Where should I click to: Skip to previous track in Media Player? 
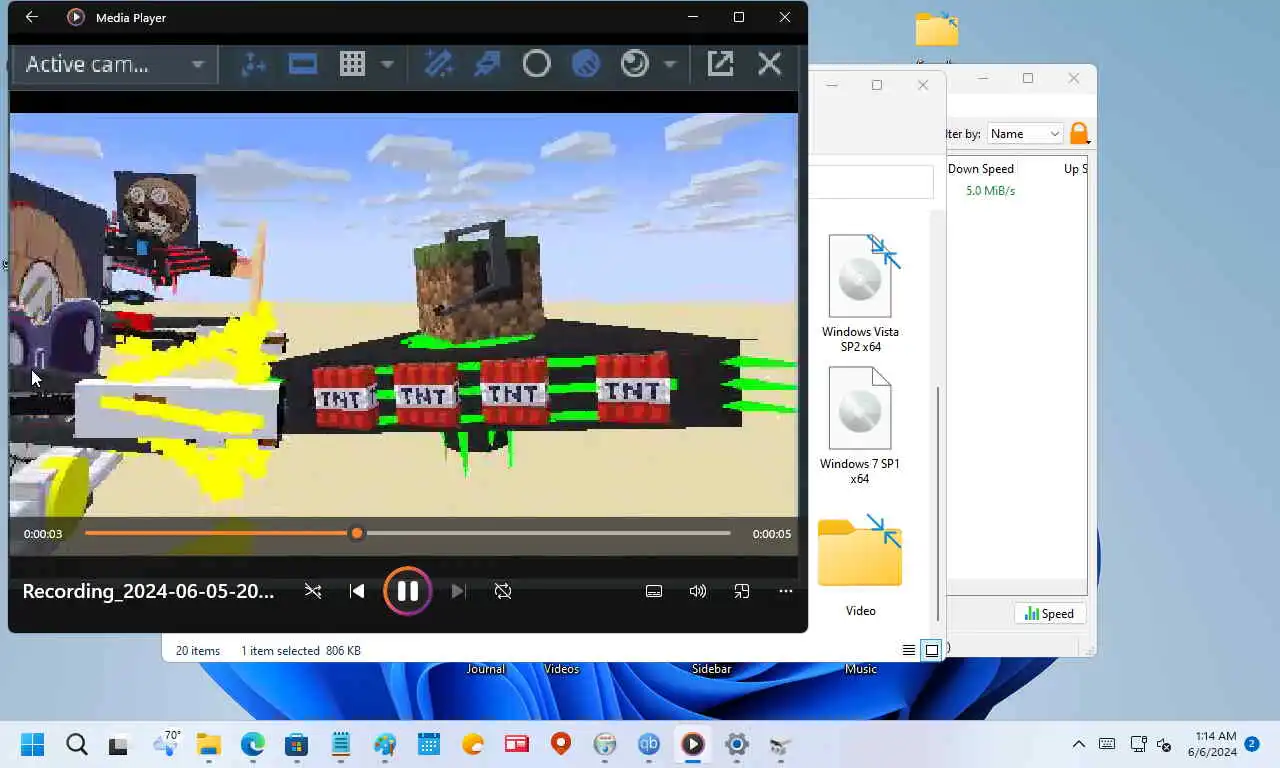(x=357, y=591)
